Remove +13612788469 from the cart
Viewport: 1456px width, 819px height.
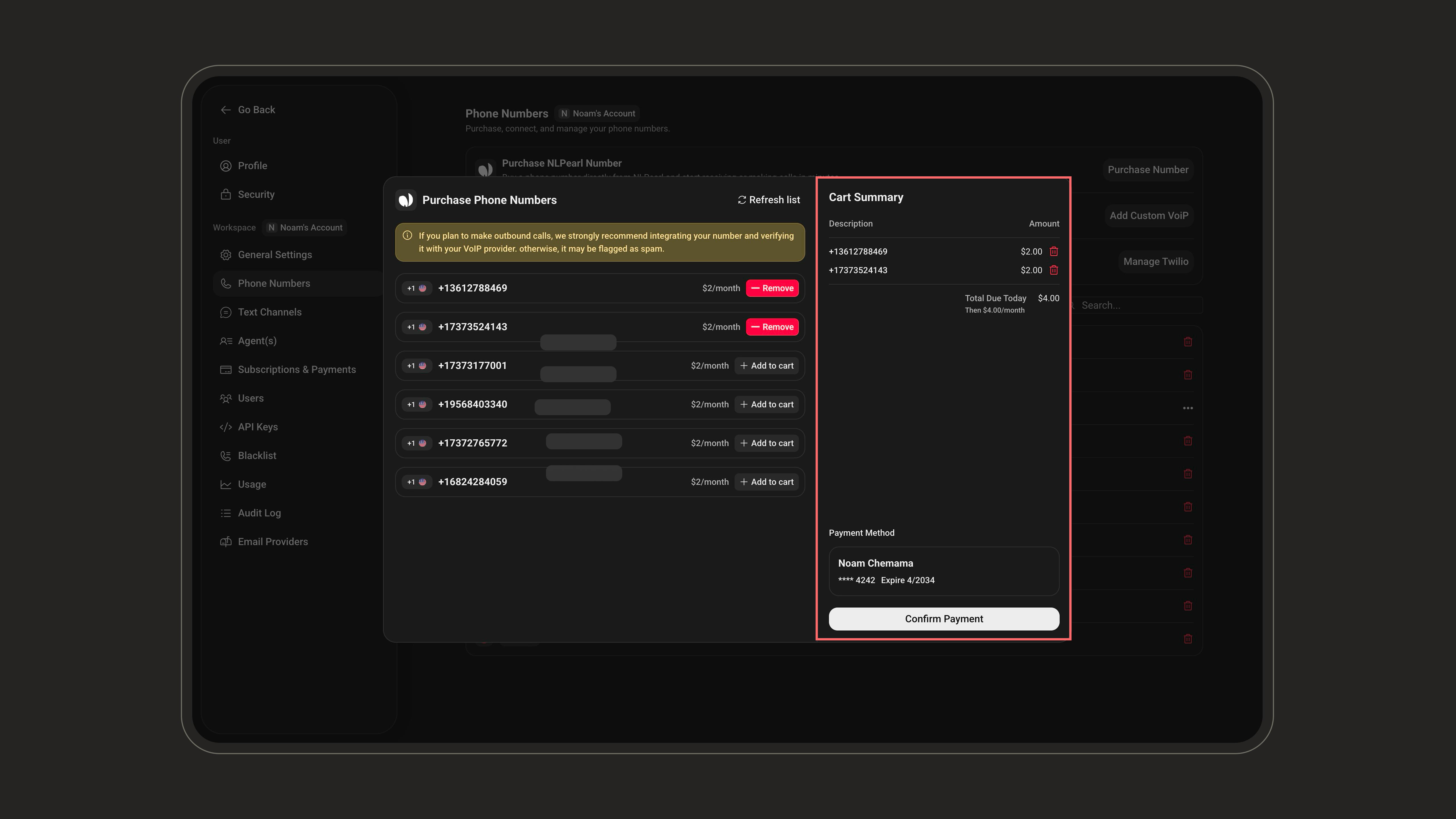772,288
